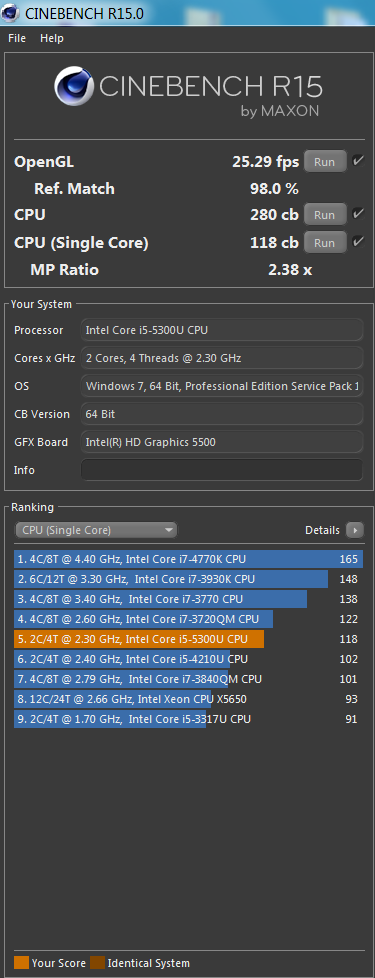375x978 pixels.
Task: Toggle the CPU (Single Core) test checkbox
Action: [358, 241]
